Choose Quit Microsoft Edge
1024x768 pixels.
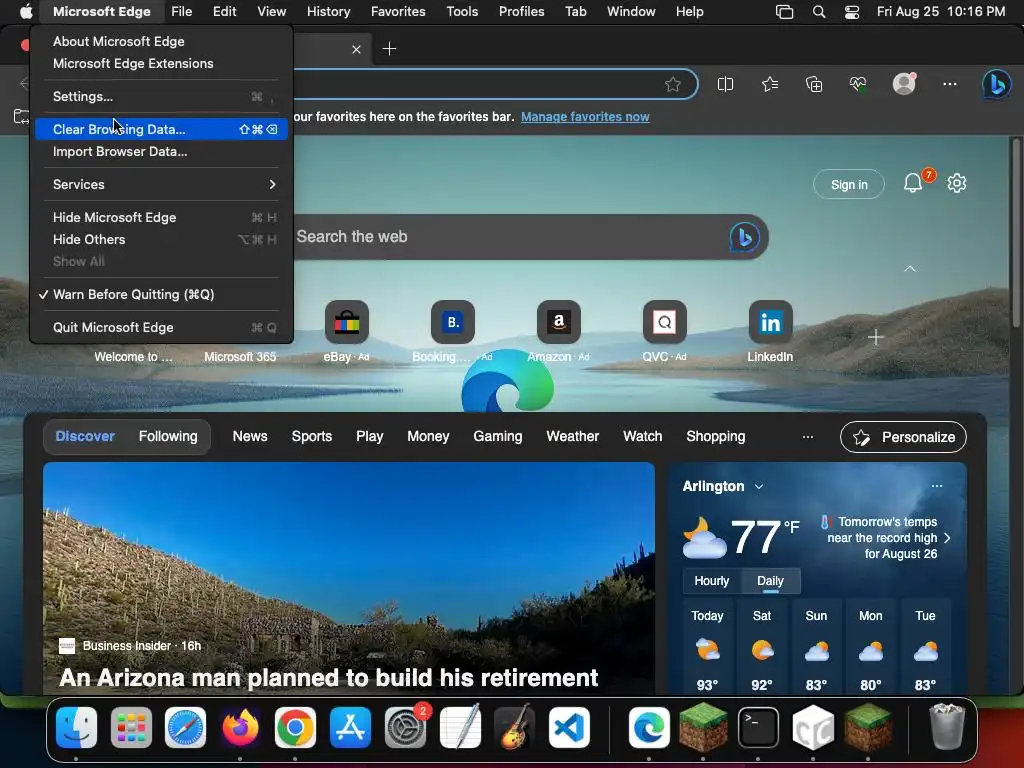point(162,327)
